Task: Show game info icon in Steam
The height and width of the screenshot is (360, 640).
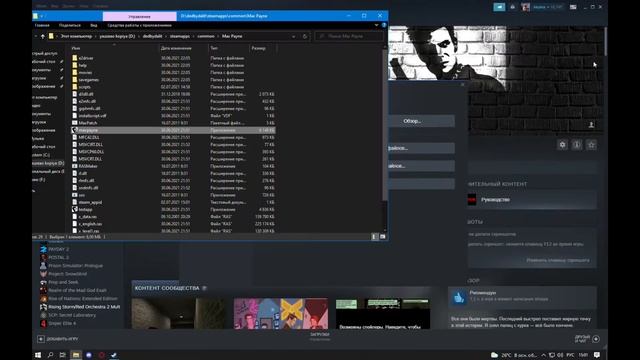Action: 577,144
